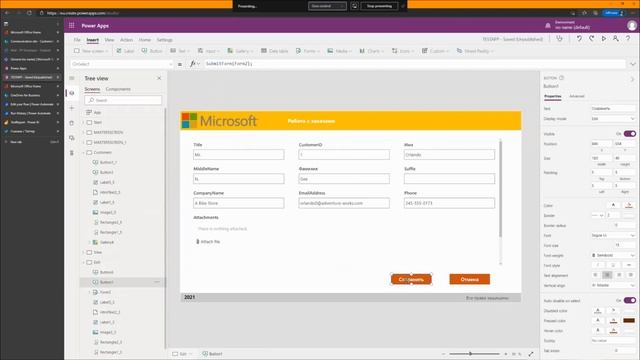Image resolution: width=640 pixels, height=360 pixels.
Task: Select center text alignment
Action: pos(607,275)
